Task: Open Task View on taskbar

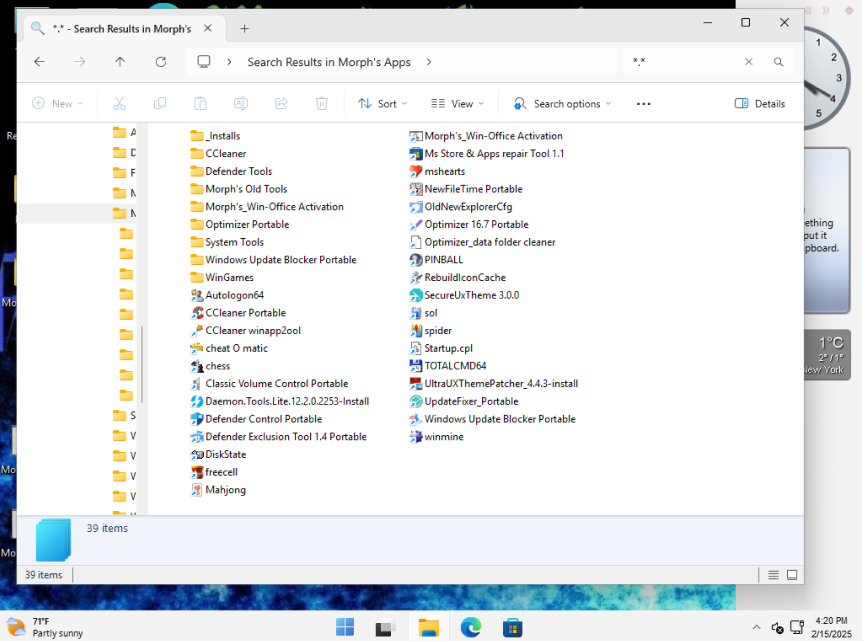Action: click(x=385, y=627)
